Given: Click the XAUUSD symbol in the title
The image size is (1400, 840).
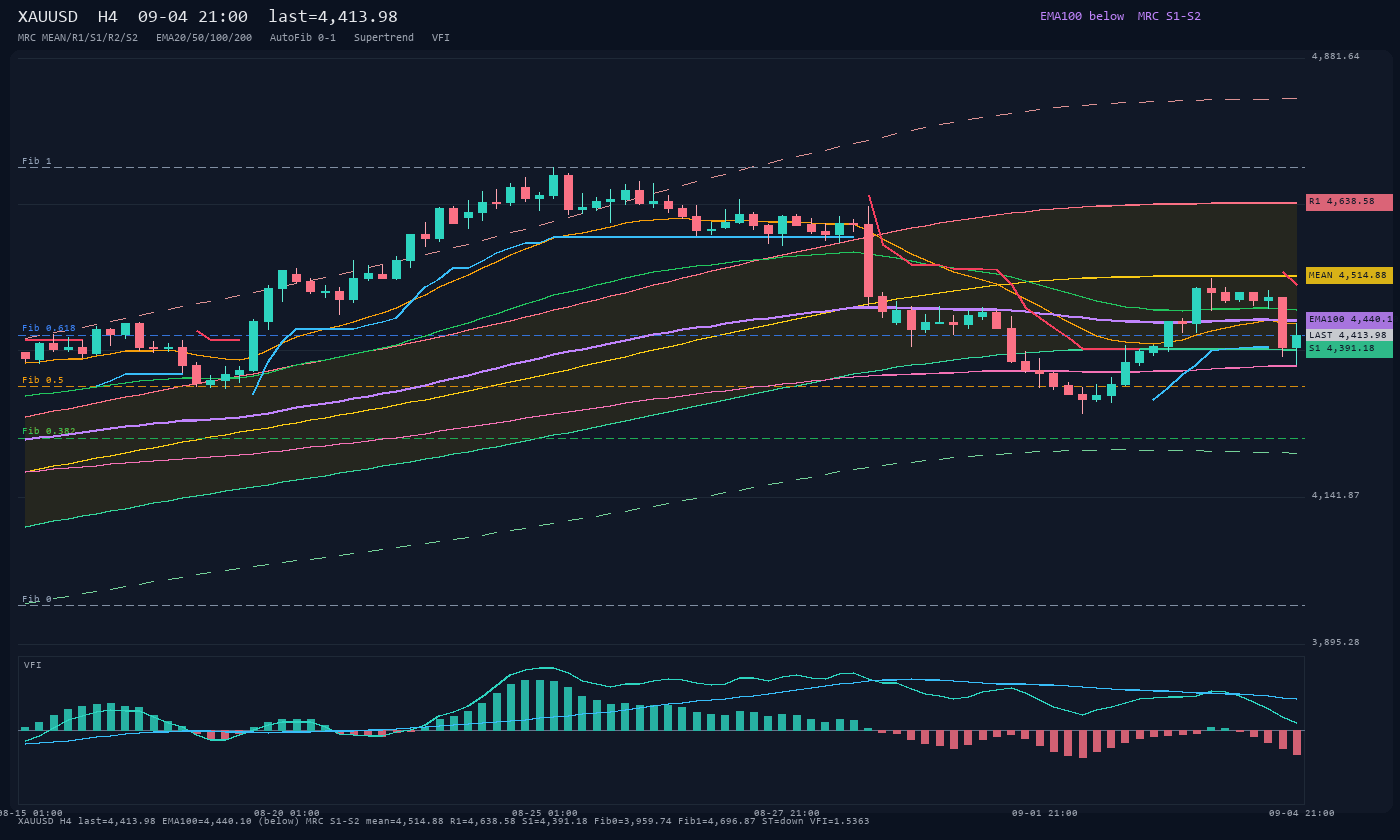Looking at the screenshot, I should coord(48,16).
